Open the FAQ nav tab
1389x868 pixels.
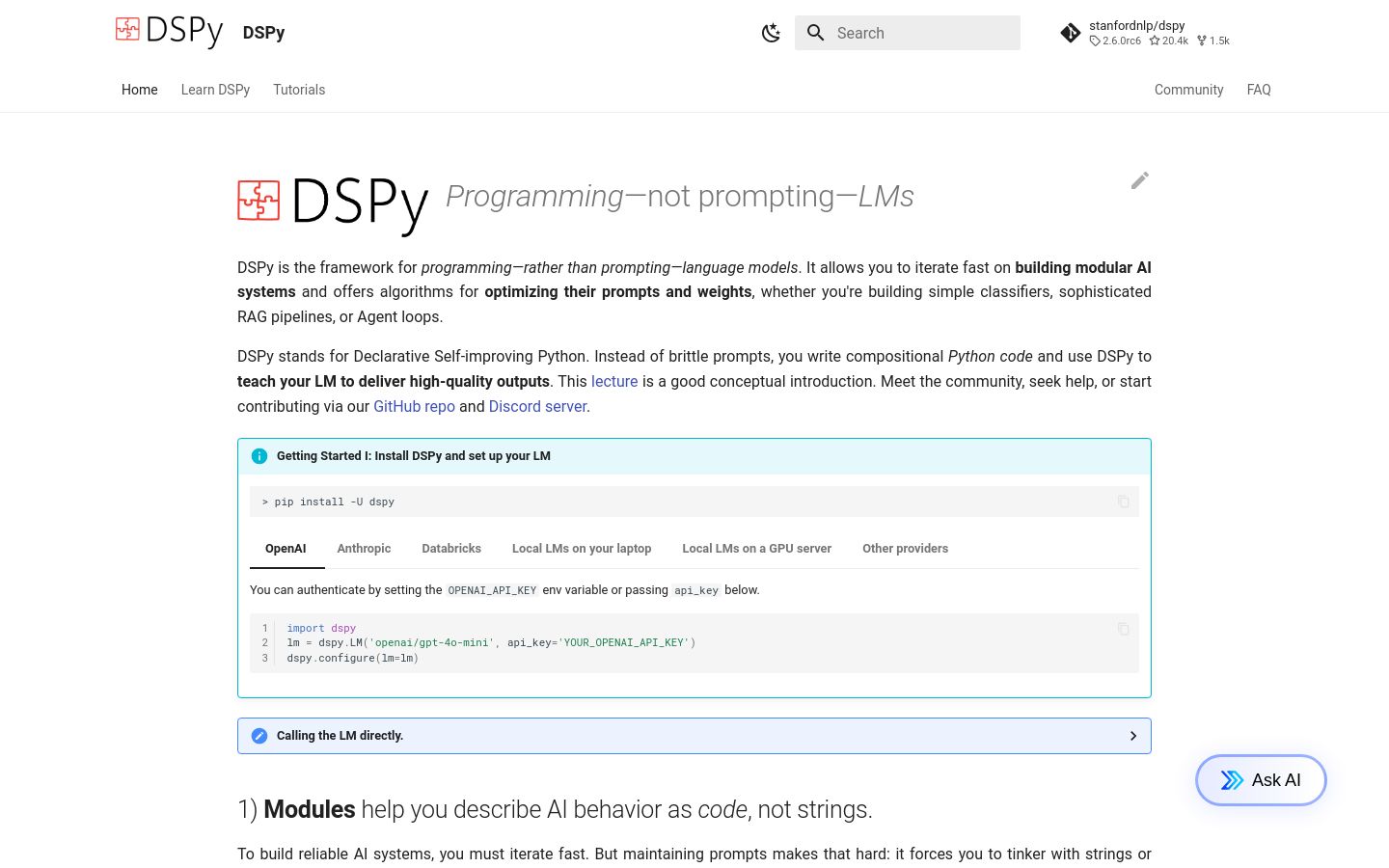click(x=1259, y=90)
